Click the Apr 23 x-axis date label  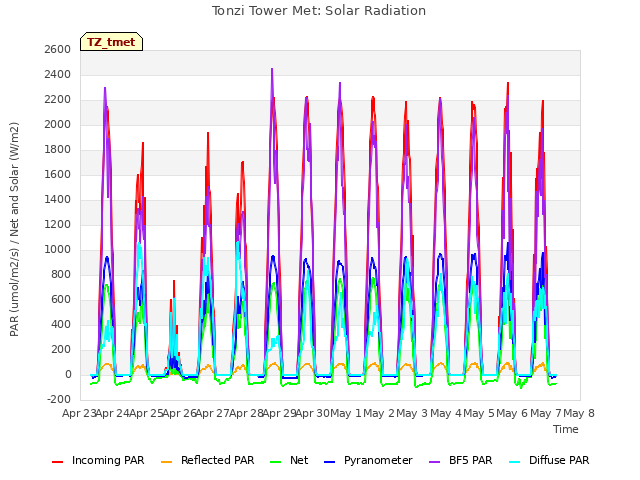pos(79,413)
